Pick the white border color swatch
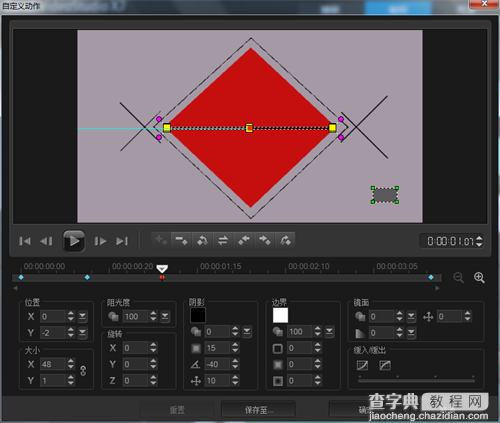500x423 pixels. pyautogui.click(x=280, y=315)
